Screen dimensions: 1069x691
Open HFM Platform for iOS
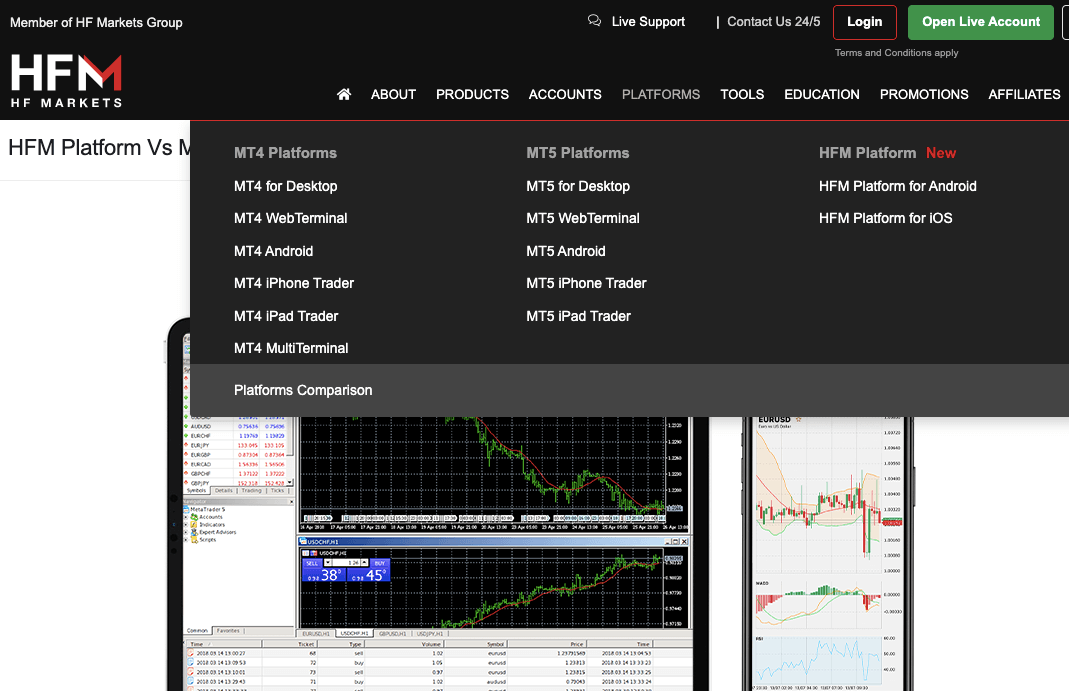(x=886, y=218)
